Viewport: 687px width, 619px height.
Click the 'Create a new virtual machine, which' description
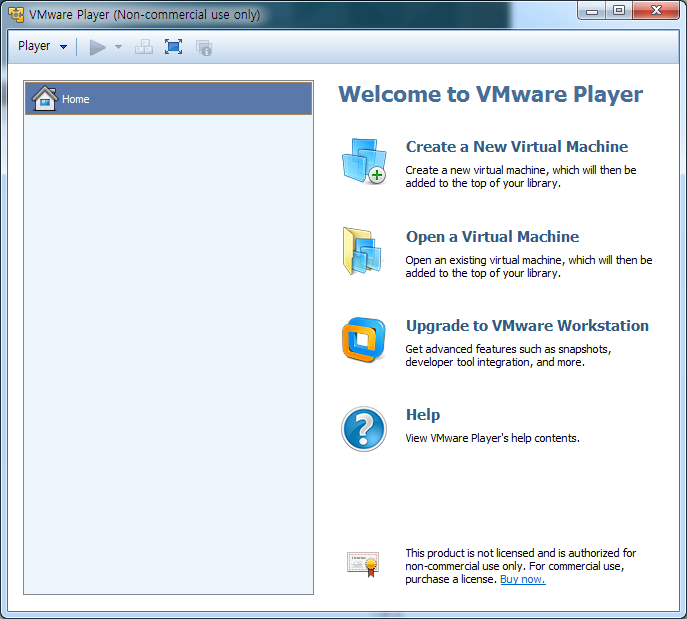point(521,177)
